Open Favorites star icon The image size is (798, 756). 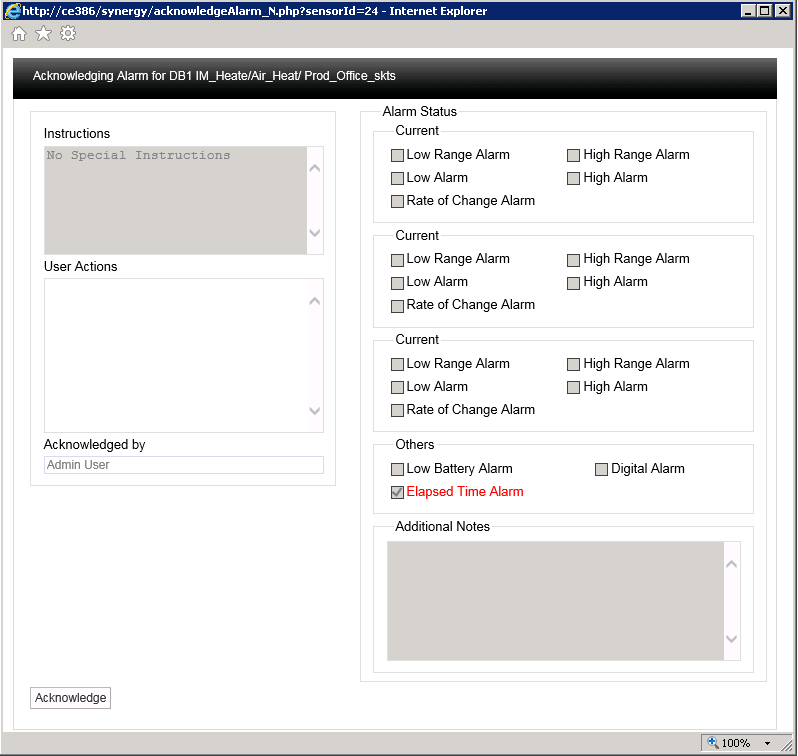tap(43, 34)
